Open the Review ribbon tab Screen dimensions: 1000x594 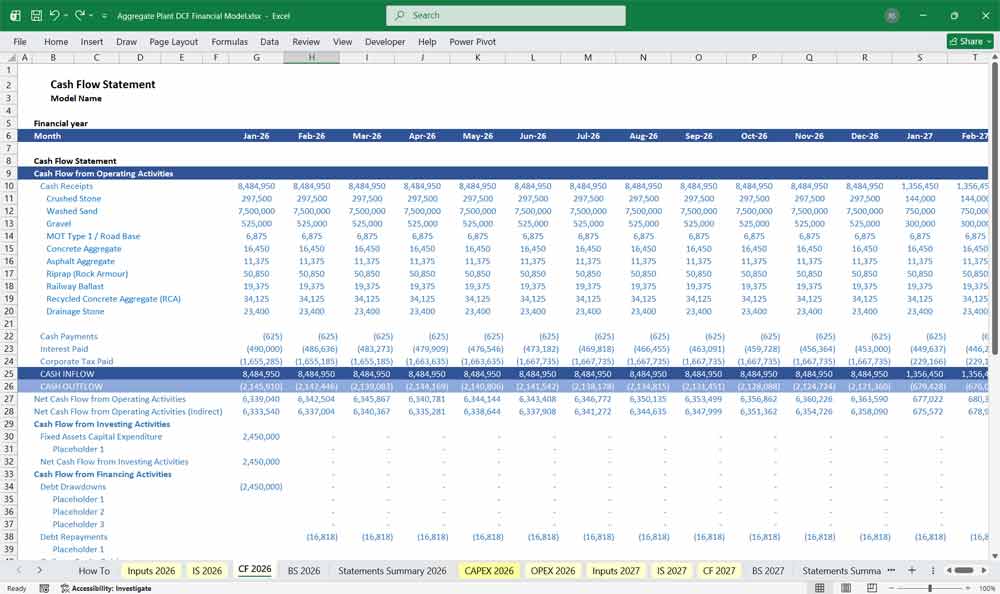(x=306, y=41)
